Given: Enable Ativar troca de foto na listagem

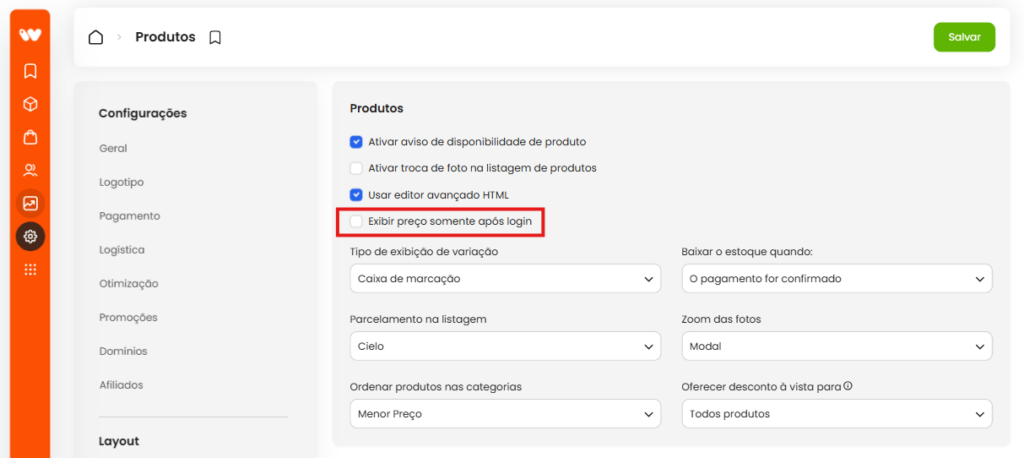Looking at the screenshot, I should tap(356, 168).
